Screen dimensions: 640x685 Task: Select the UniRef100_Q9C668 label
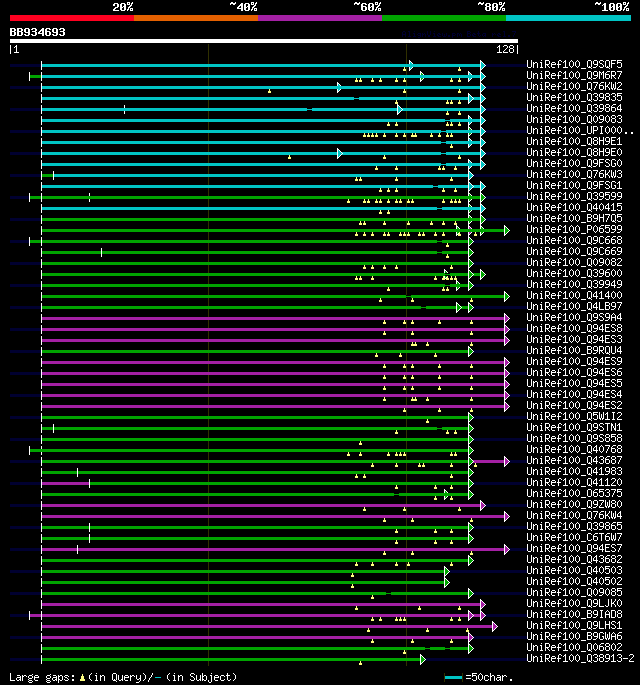pyautogui.click(x=574, y=240)
